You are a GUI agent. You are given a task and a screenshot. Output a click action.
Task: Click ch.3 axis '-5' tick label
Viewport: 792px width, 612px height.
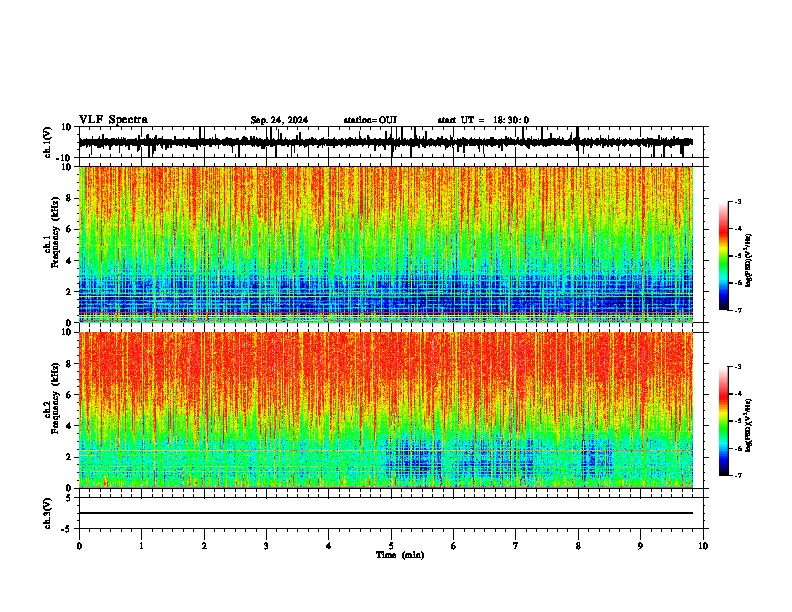click(x=68, y=529)
